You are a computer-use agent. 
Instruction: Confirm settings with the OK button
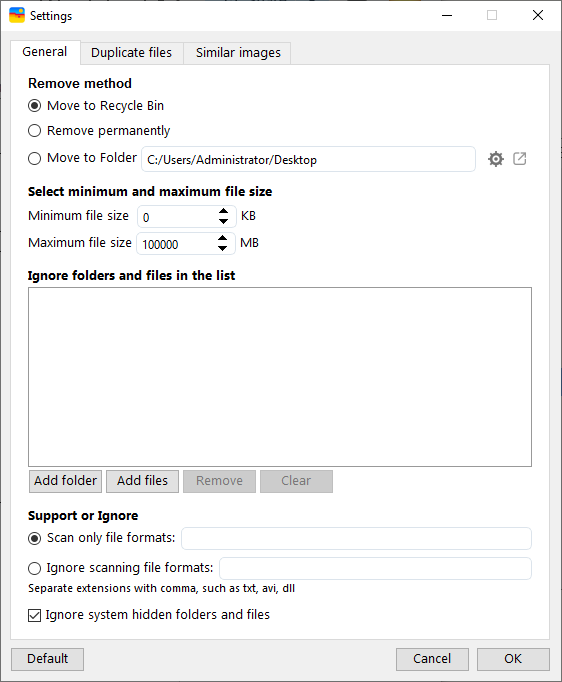(513, 659)
